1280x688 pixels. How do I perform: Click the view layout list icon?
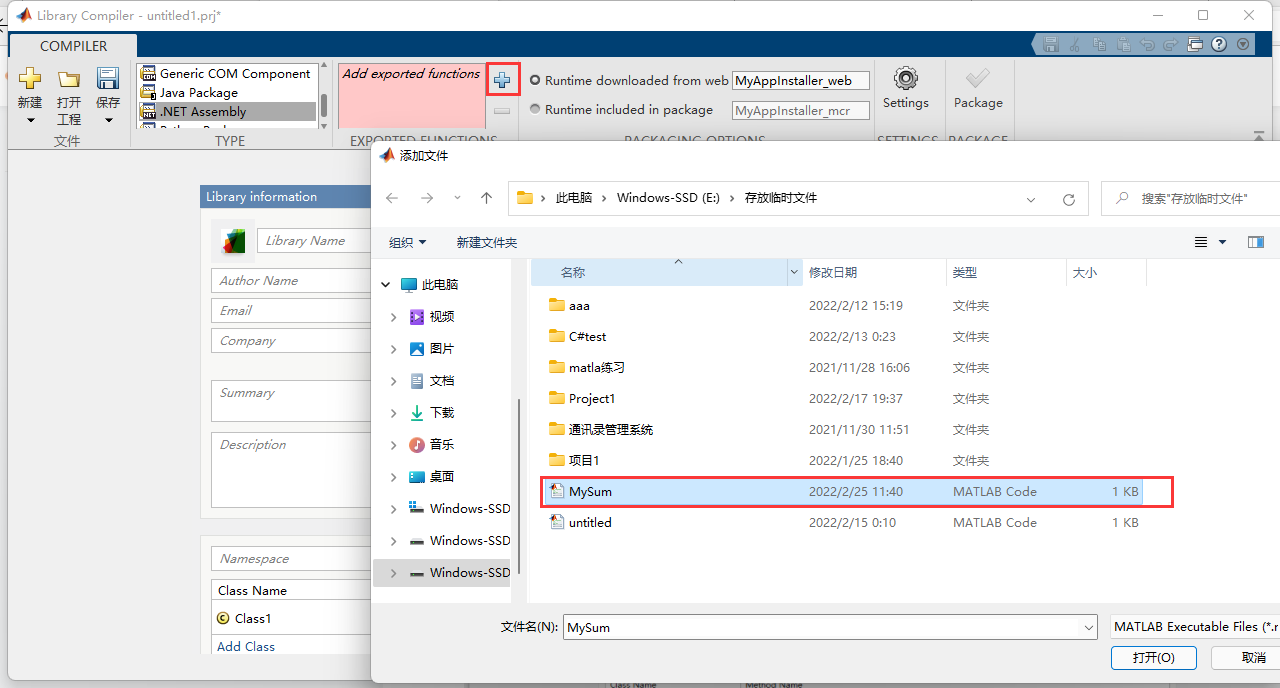(x=1201, y=242)
